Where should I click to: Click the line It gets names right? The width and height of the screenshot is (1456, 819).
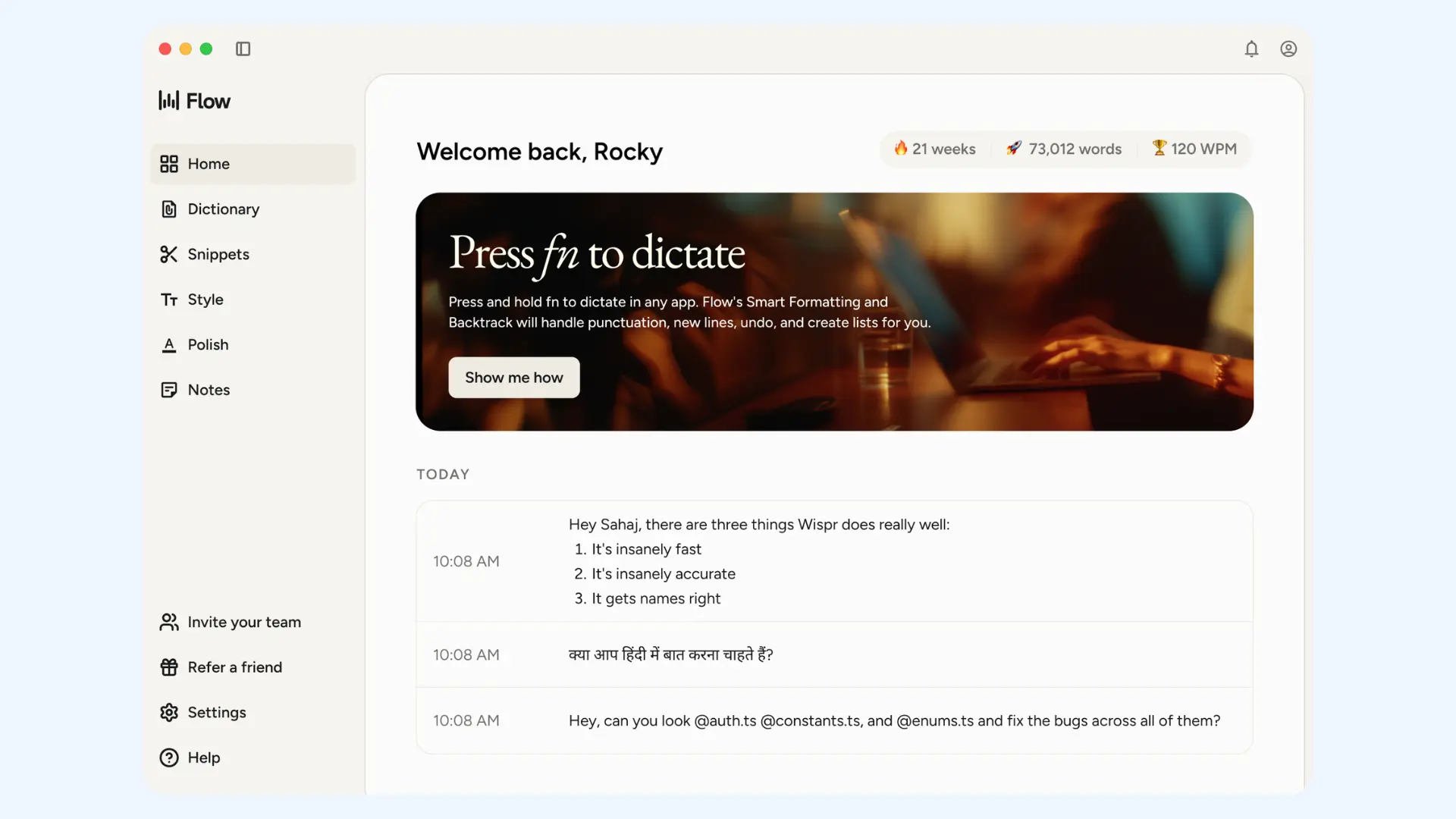click(656, 599)
